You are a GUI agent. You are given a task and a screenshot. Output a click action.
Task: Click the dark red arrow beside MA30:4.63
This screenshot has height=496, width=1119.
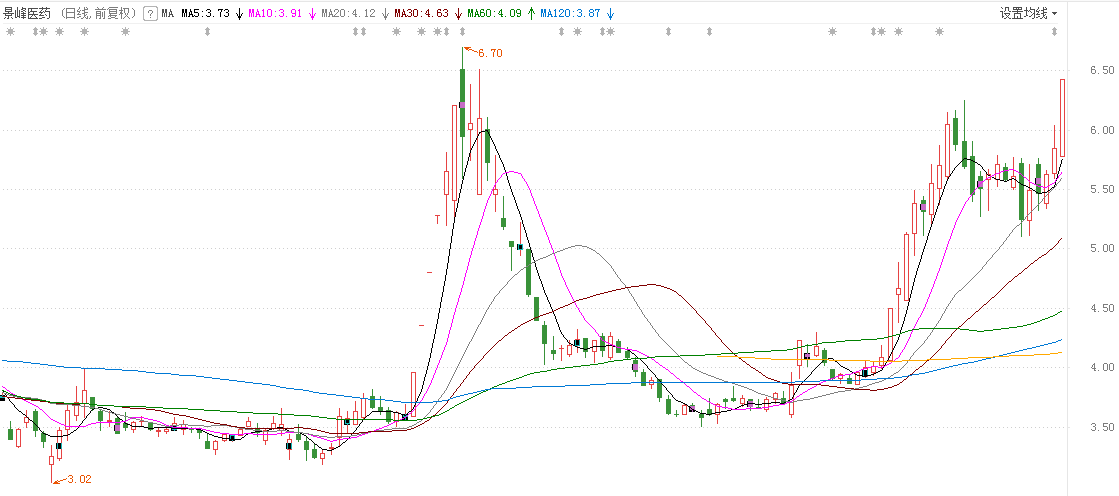click(x=458, y=14)
